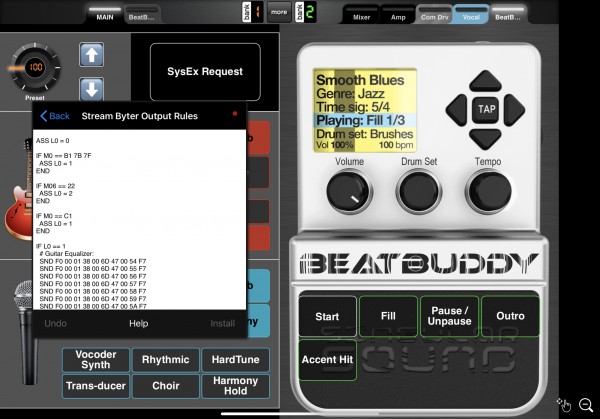600x419 pixels.
Task: Adjust the BeatBuddy Tempo knob
Action: pyautogui.click(x=488, y=191)
